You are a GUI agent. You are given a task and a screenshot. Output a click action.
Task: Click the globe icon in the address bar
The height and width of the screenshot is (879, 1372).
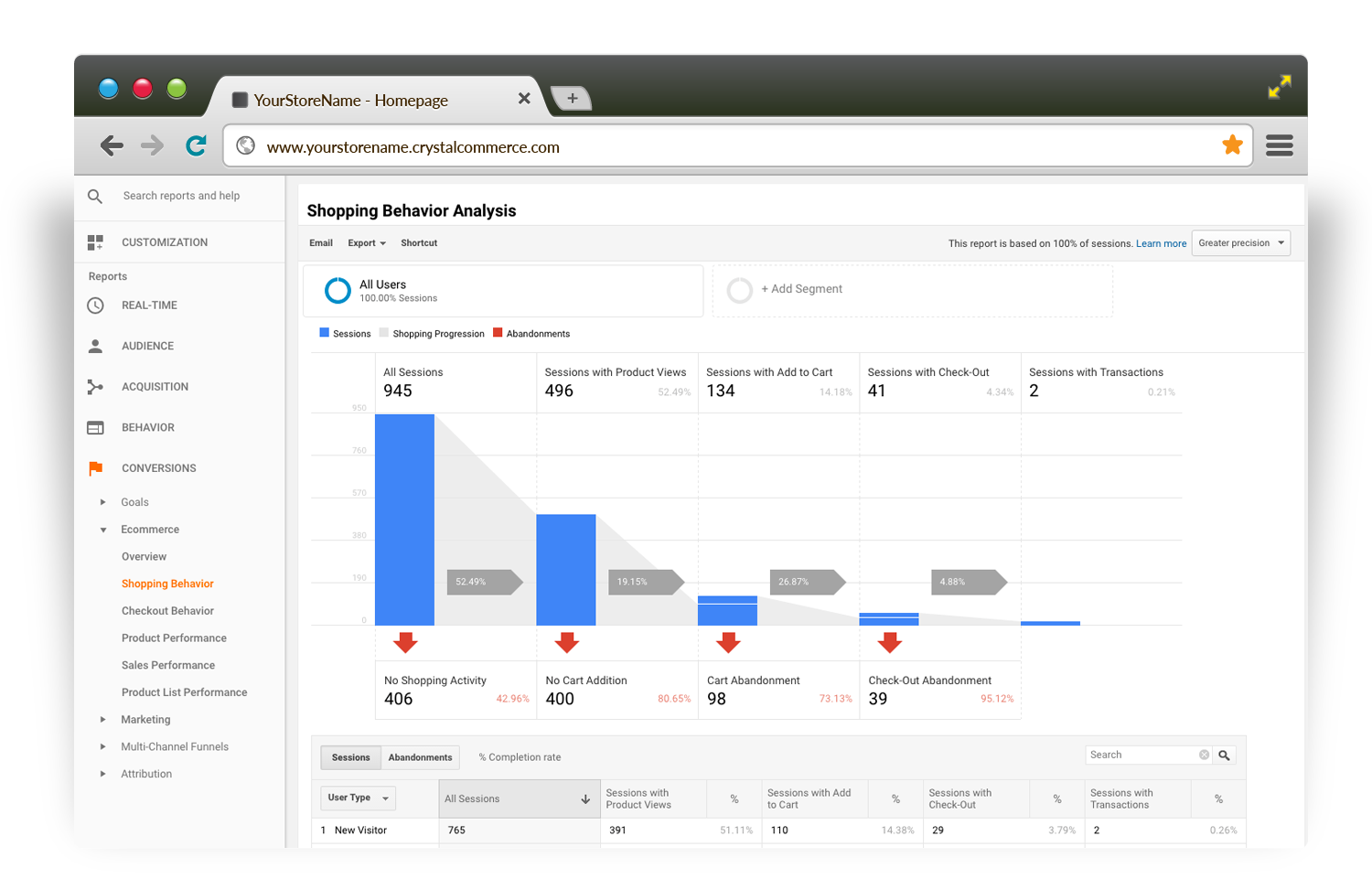(x=245, y=145)
